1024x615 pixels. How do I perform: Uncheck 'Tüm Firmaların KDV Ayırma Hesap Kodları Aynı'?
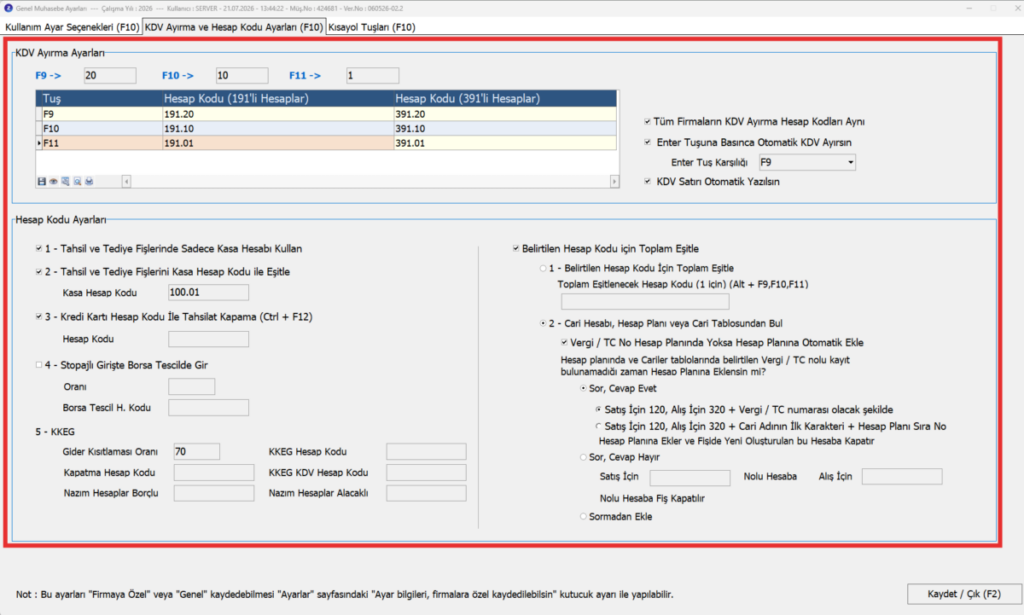tap(647, 121)
